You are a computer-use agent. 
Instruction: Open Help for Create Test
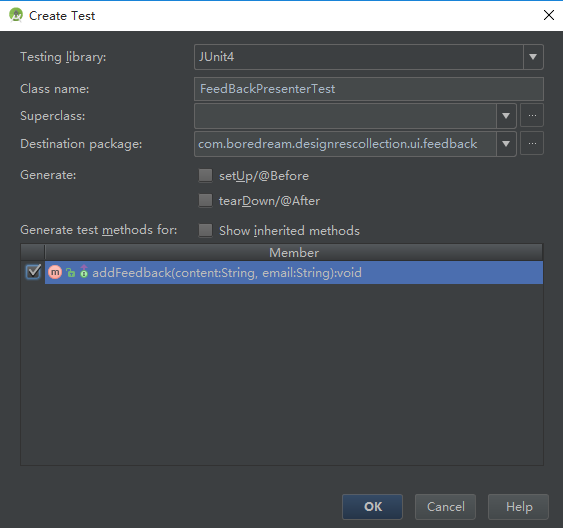coord(518,506)
